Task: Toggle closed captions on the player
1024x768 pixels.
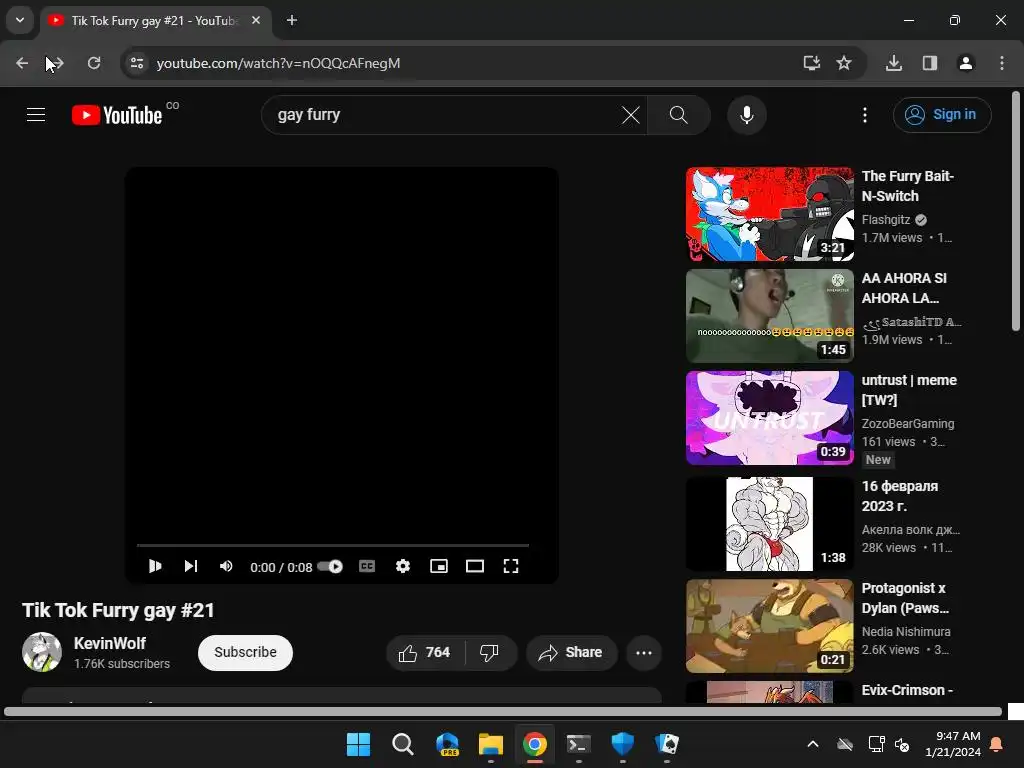Action: coord(367,566)
